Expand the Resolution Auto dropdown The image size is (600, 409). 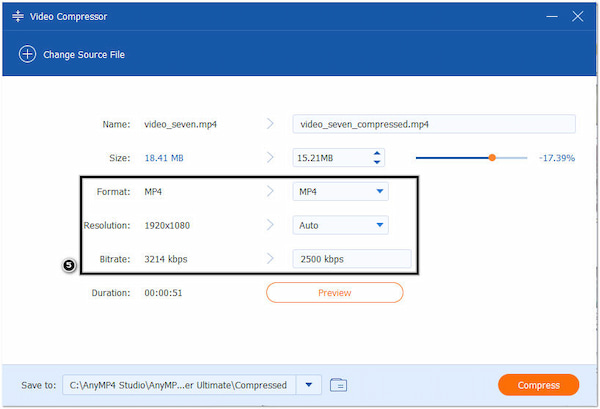[340, 225]
